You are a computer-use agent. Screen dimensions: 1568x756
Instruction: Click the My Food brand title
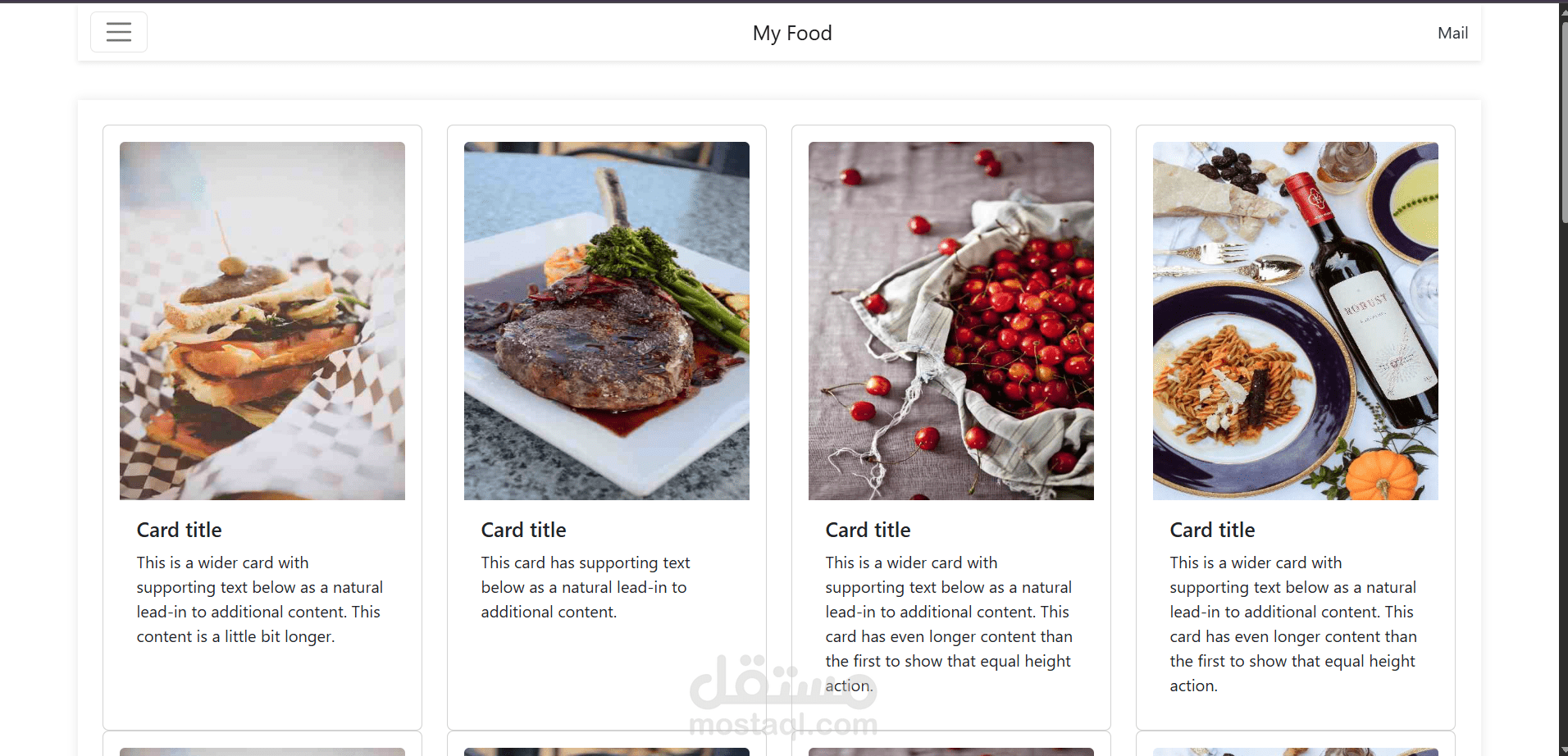tap(792, 33)
